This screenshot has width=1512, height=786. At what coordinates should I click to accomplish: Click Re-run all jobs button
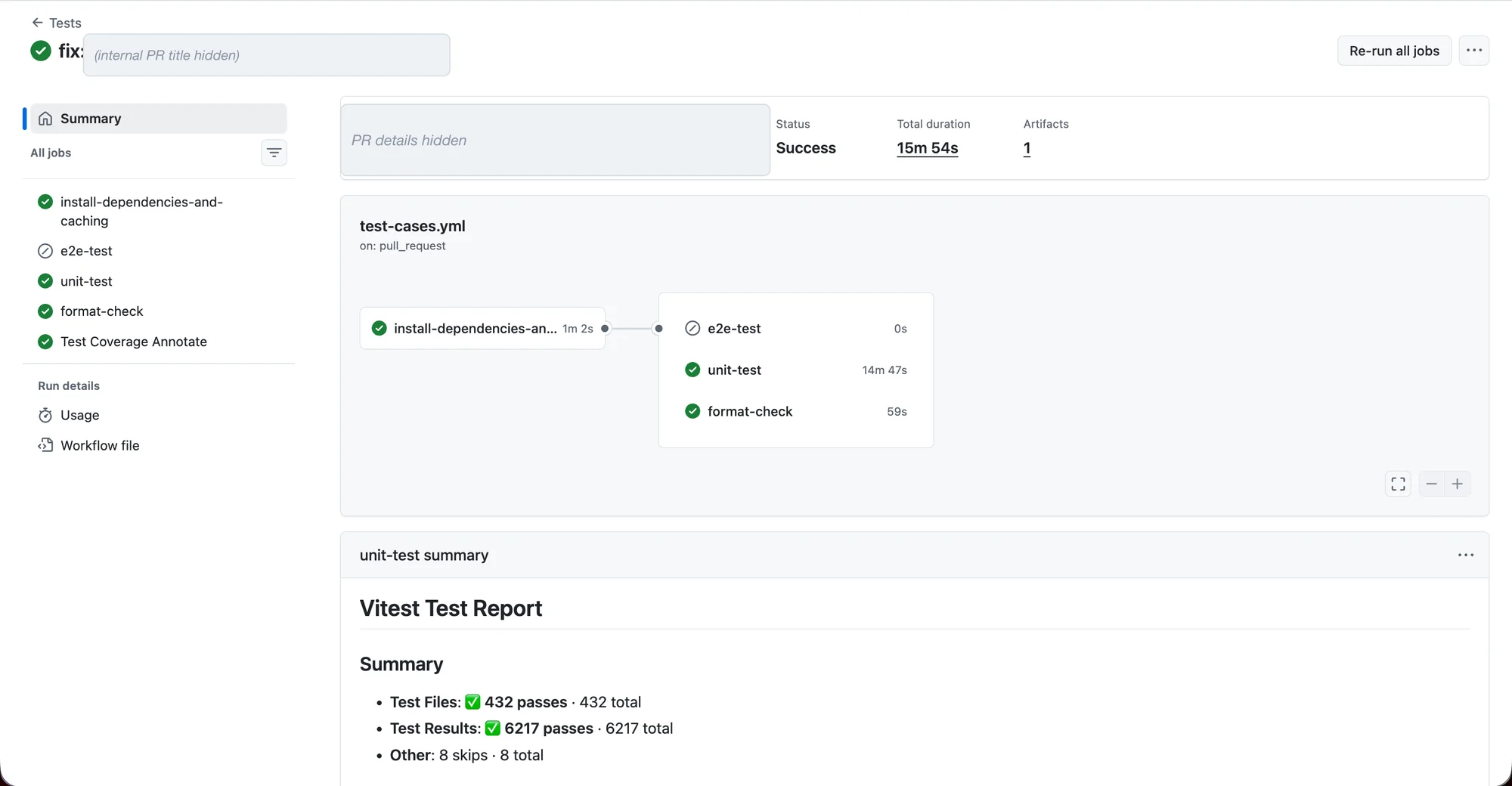pos(1394,51)
